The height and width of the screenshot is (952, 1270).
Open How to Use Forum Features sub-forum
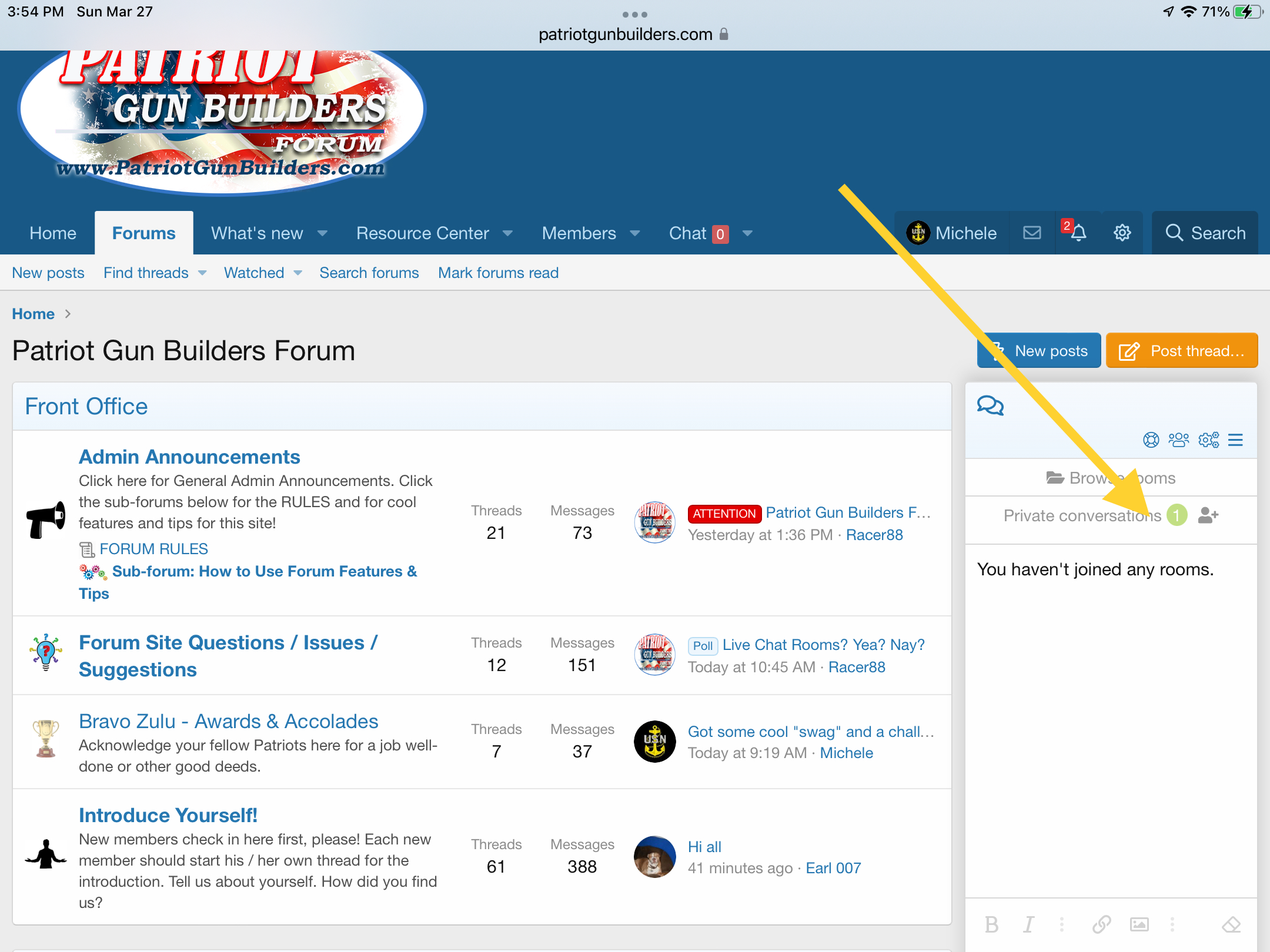pos(248,582)
